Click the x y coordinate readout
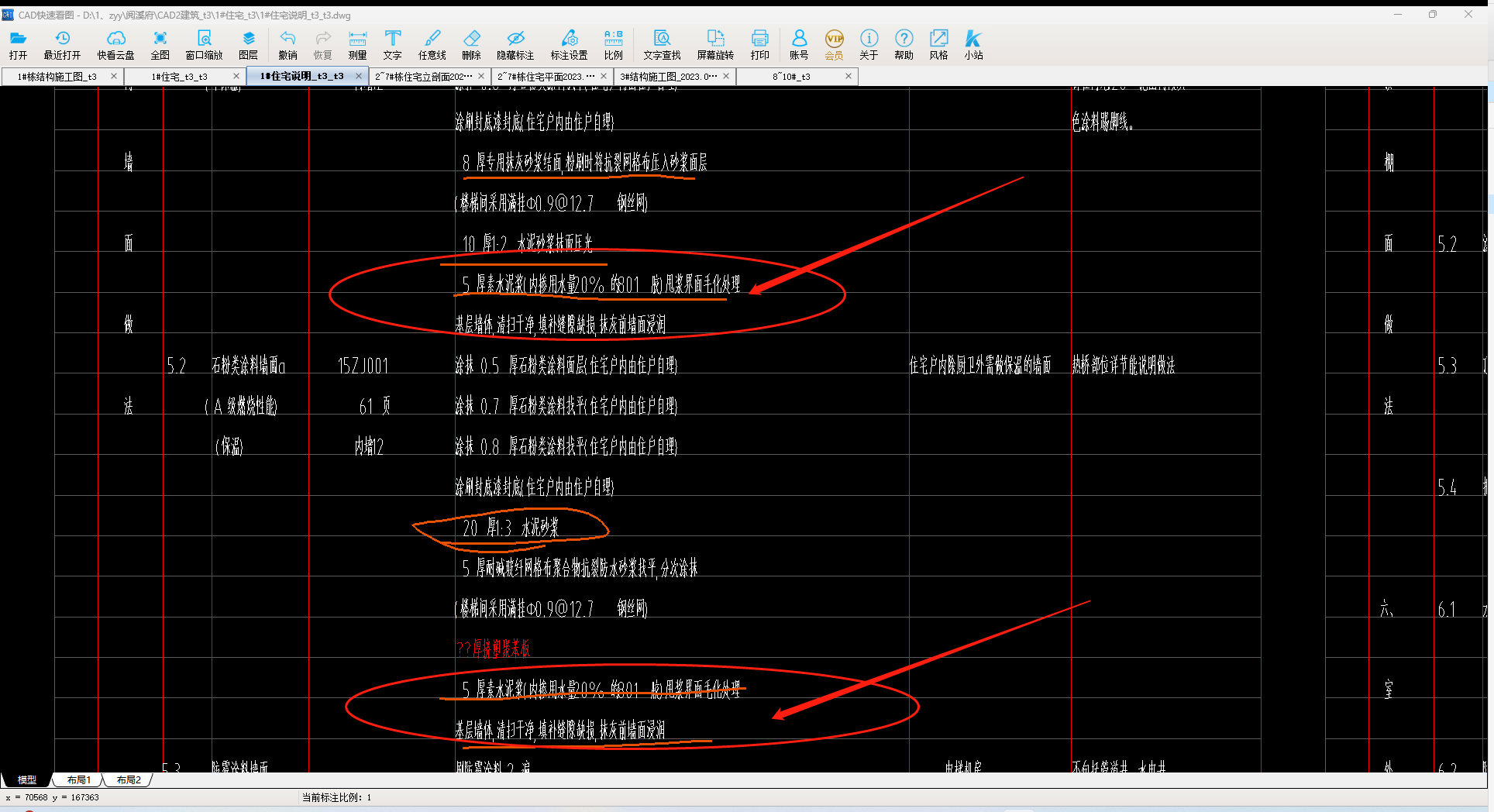Screen dimensions: 1494x812 (53, 797)
